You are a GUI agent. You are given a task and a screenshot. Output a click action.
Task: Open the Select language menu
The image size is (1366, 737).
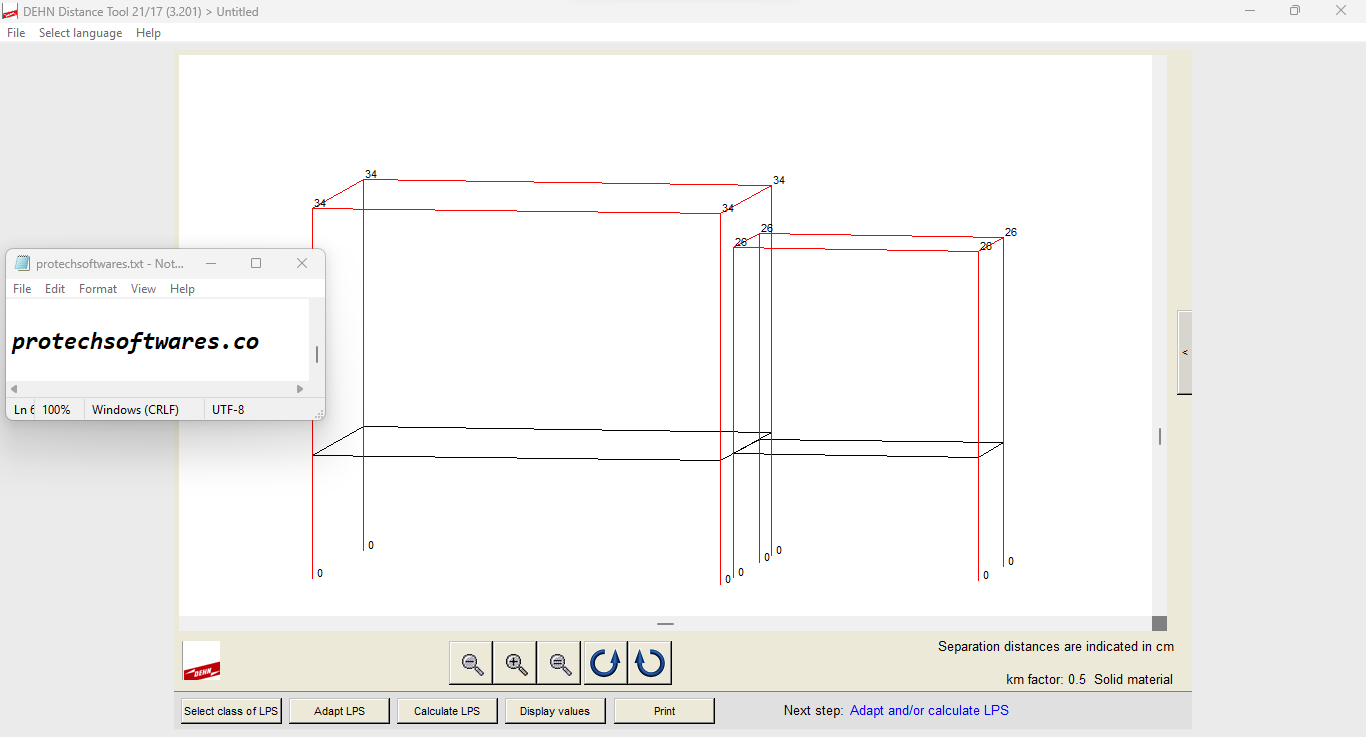[x=80, y=33]
